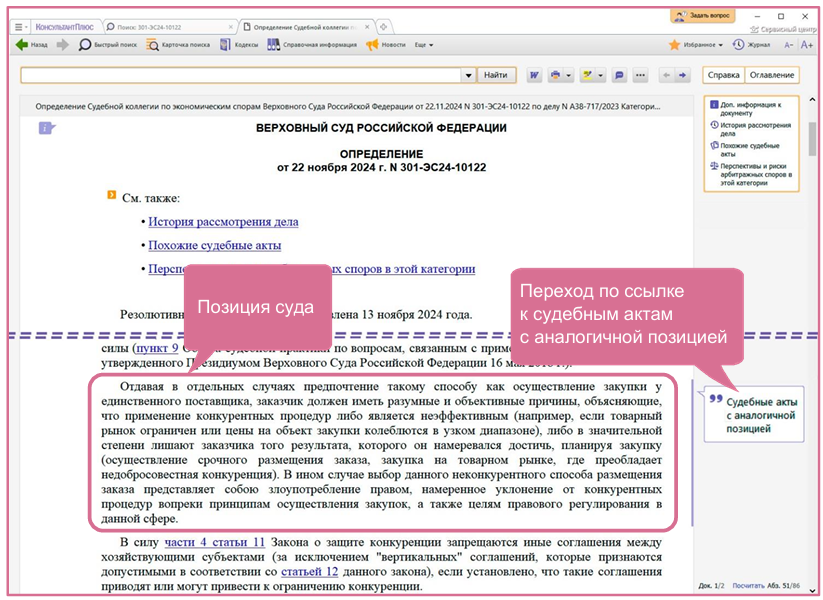Image resolution: width=823 pixels, height=600 pixels.
Task: Click the vertical scrollbar thumb
Action: click(x=812, y=139)
